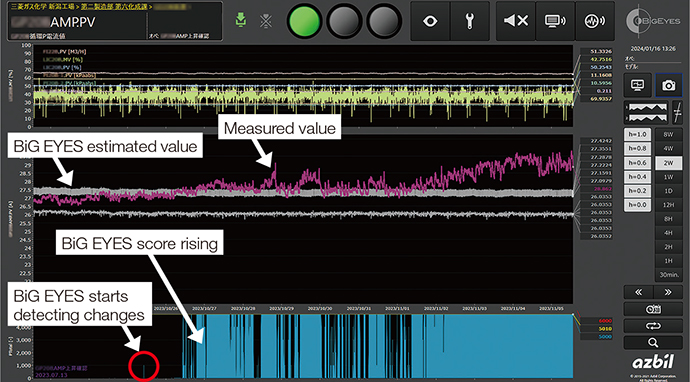The image size is (690, 382).
Task: Click the 69.9357 value label
Action: click(x=596, y=99)
